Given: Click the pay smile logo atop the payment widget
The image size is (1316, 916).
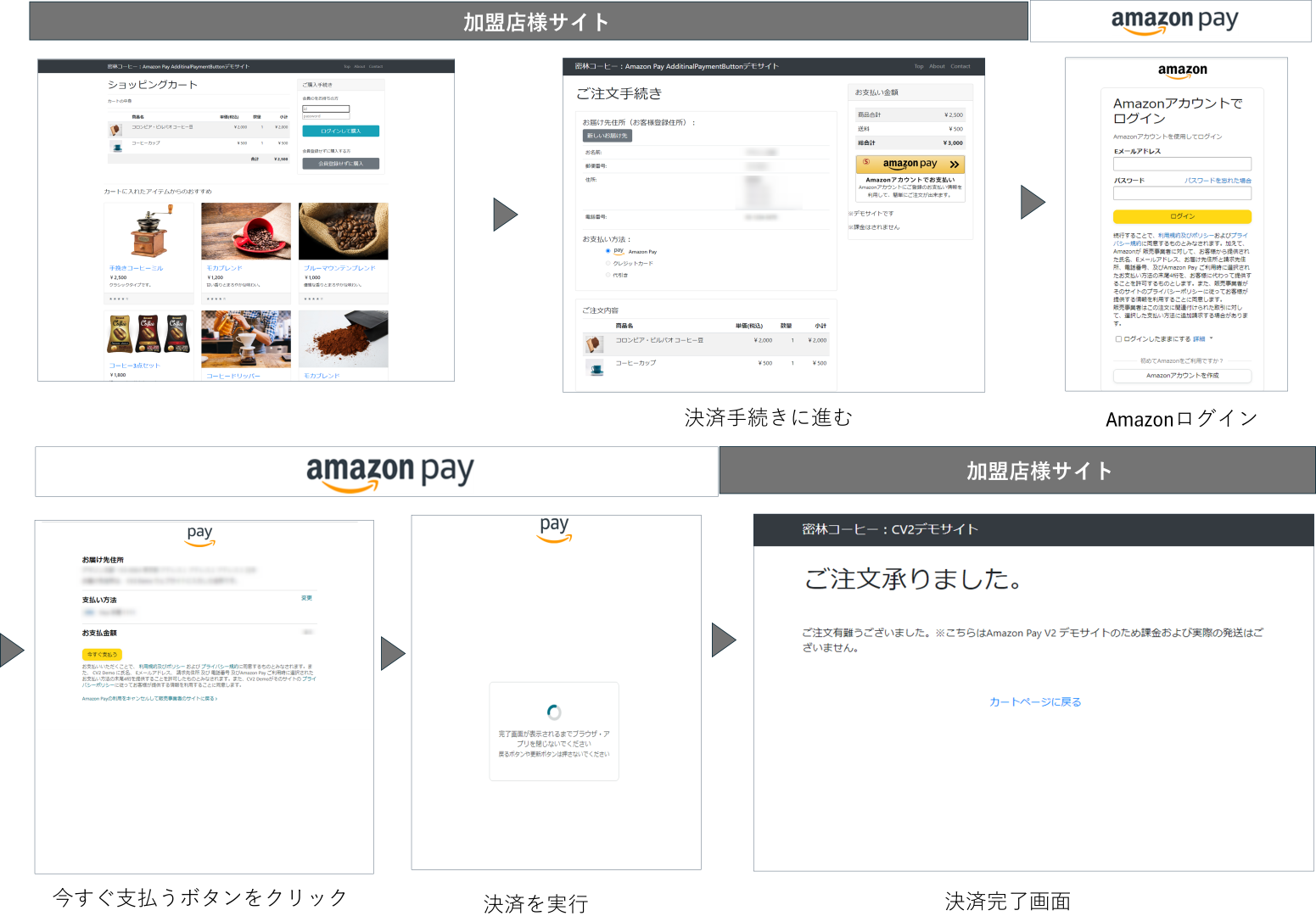Looking at the screenshot, I should pyautogui.click(x=199, y=534).
